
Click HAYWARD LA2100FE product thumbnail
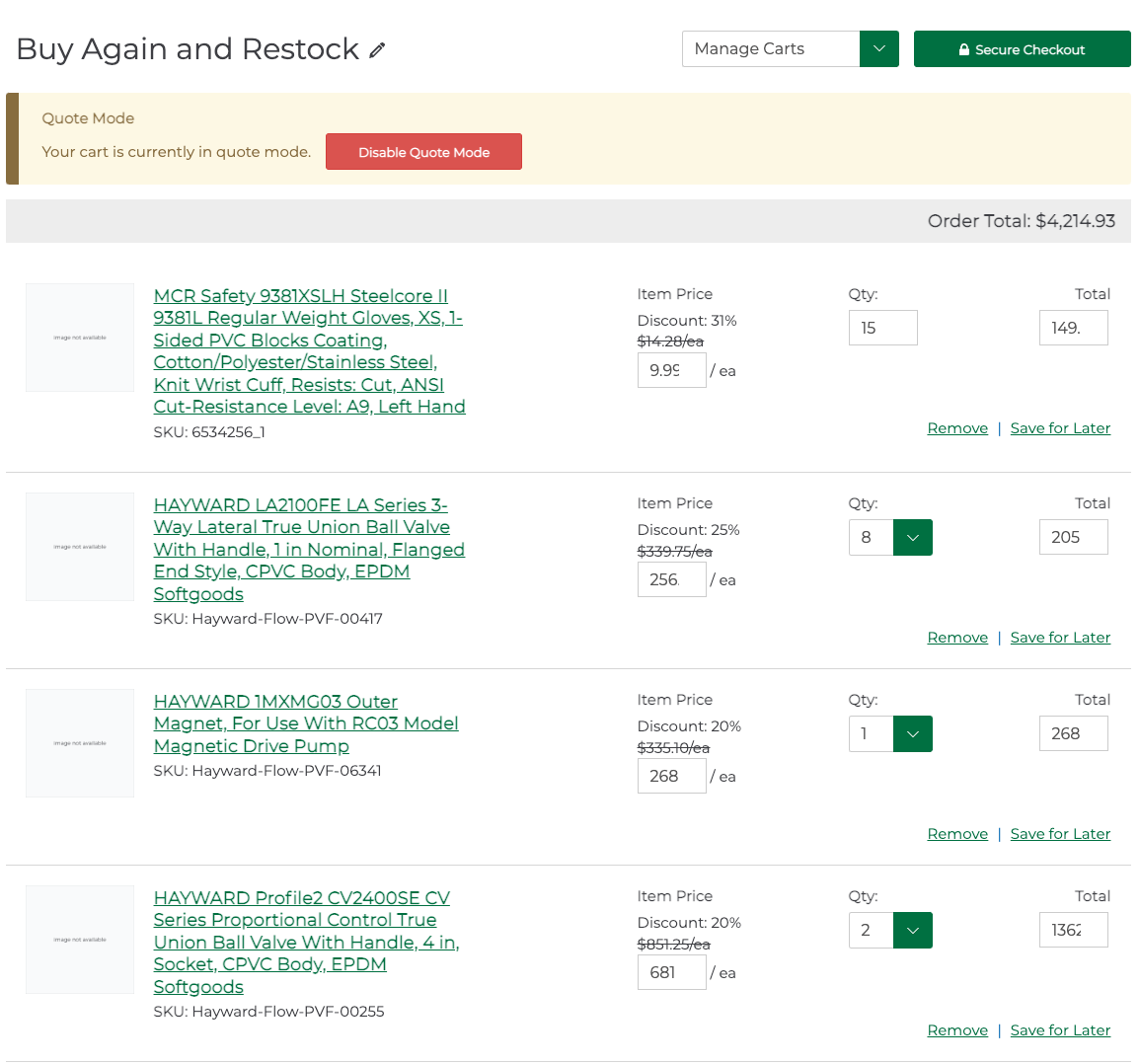click(80, 547)
